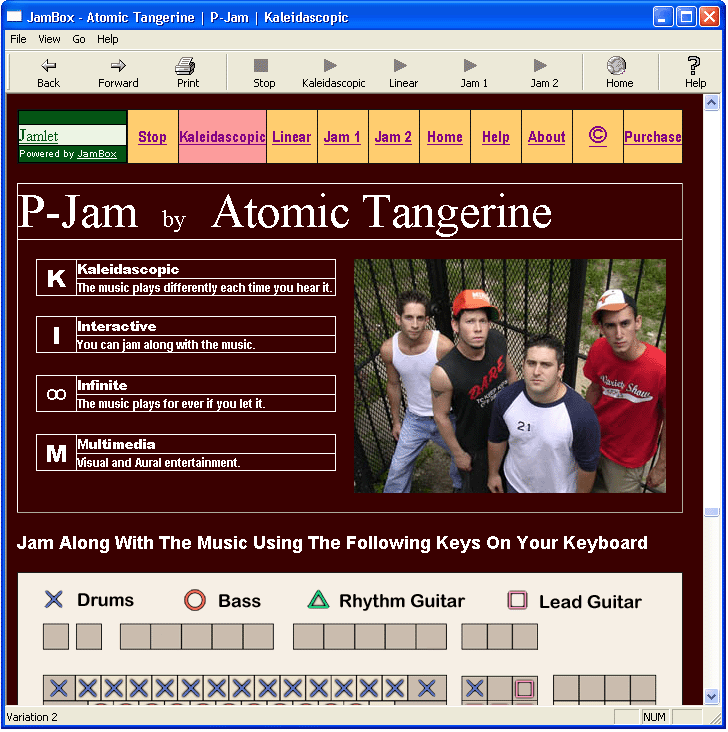Click the Linear link in page navigation

click(x=291, y=137)
